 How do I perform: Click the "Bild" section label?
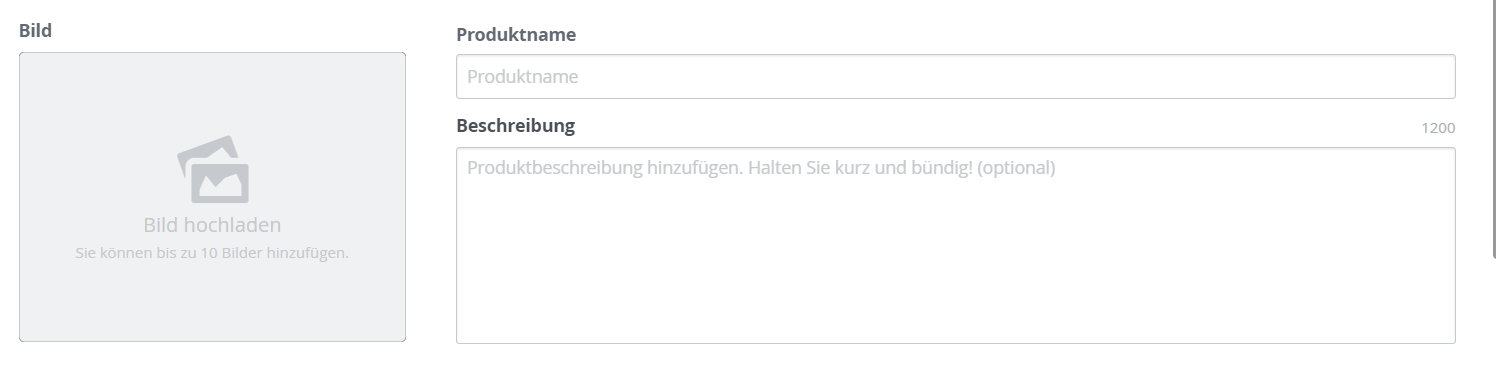[x=35, y=31]
